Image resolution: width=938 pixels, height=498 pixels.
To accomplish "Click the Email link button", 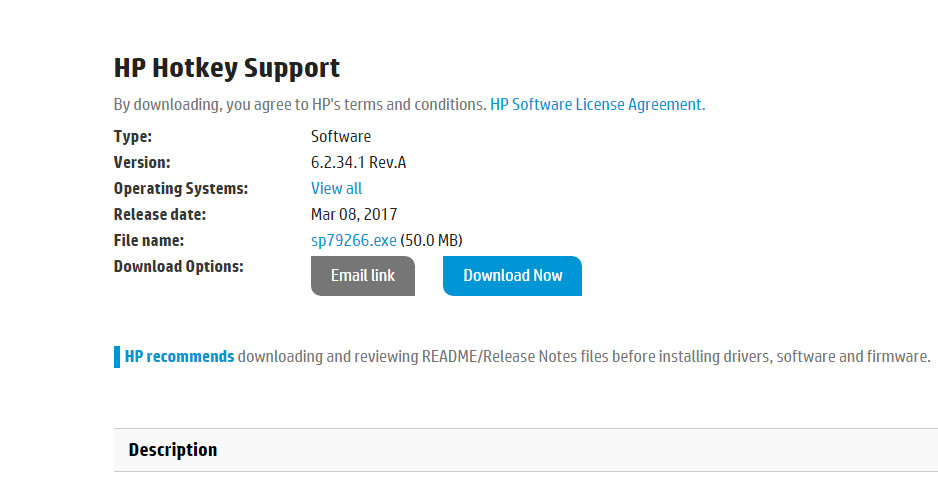I will pos(363,276).
